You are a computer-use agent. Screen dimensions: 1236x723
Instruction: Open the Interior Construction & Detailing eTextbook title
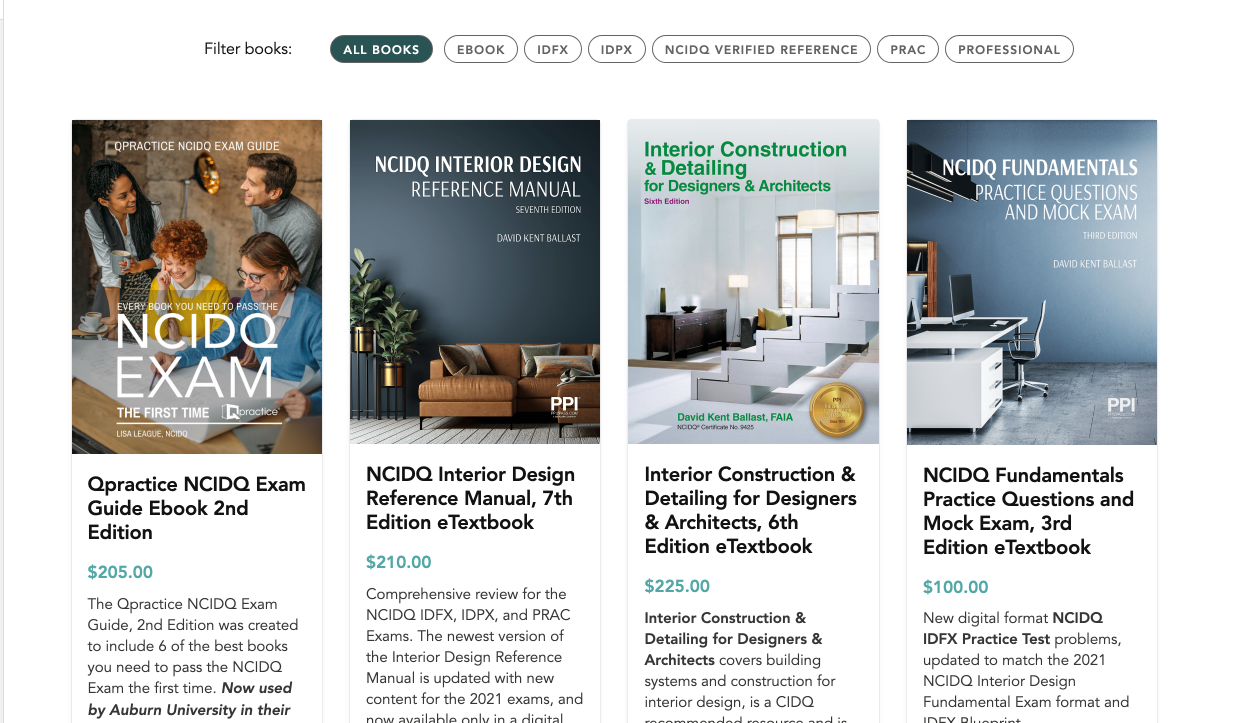click(750, 510)
